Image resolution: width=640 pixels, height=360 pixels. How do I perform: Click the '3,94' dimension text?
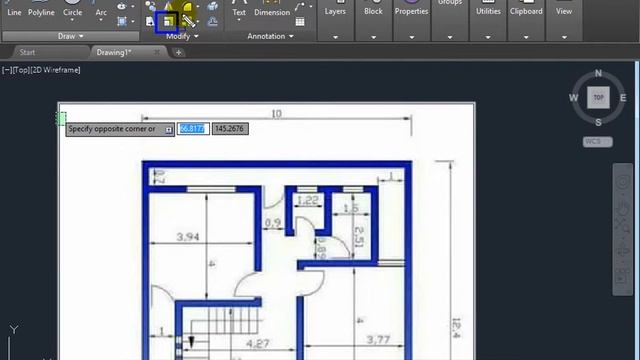tap(188, 236)
